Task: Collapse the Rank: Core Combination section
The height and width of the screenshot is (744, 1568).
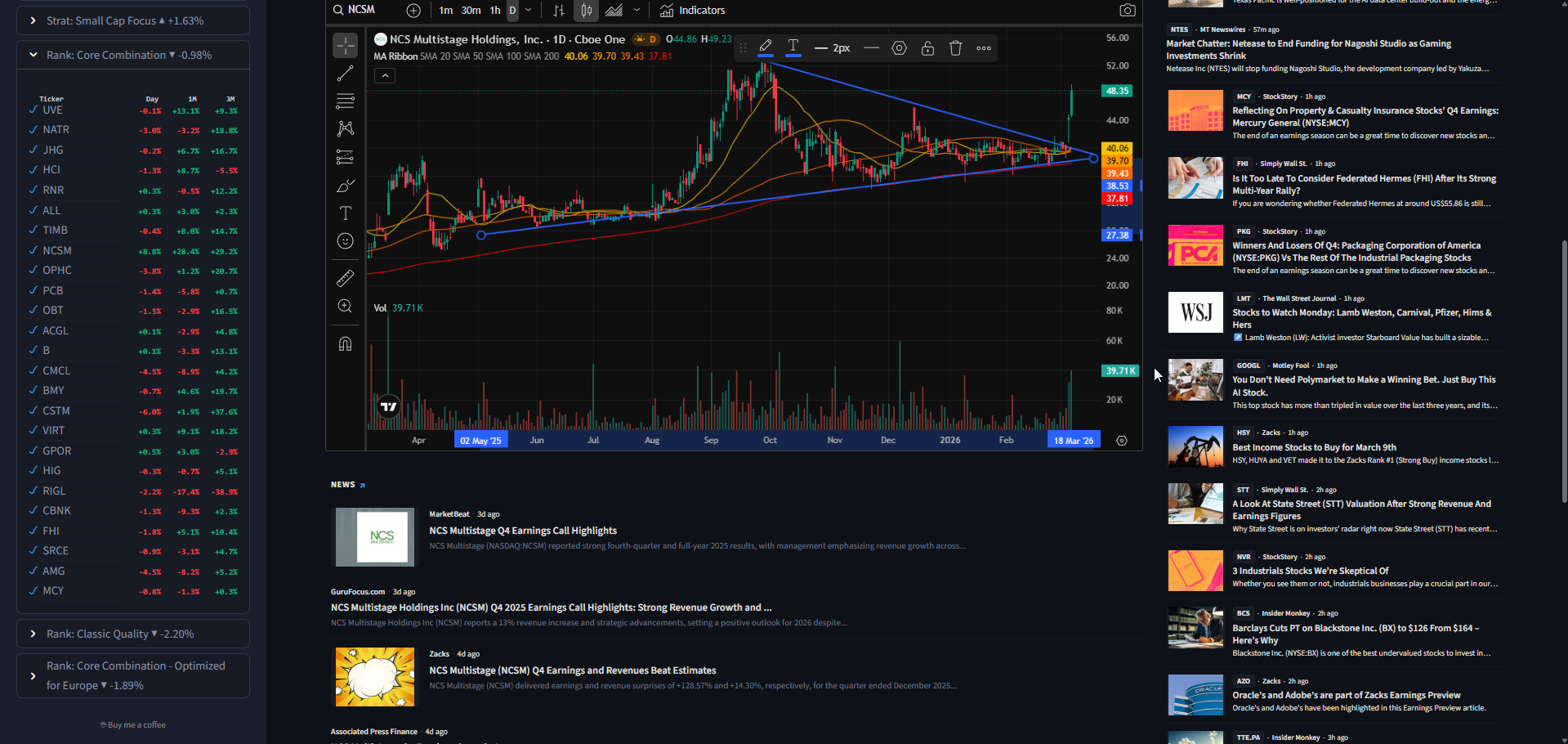Action: tap(33, 55)
